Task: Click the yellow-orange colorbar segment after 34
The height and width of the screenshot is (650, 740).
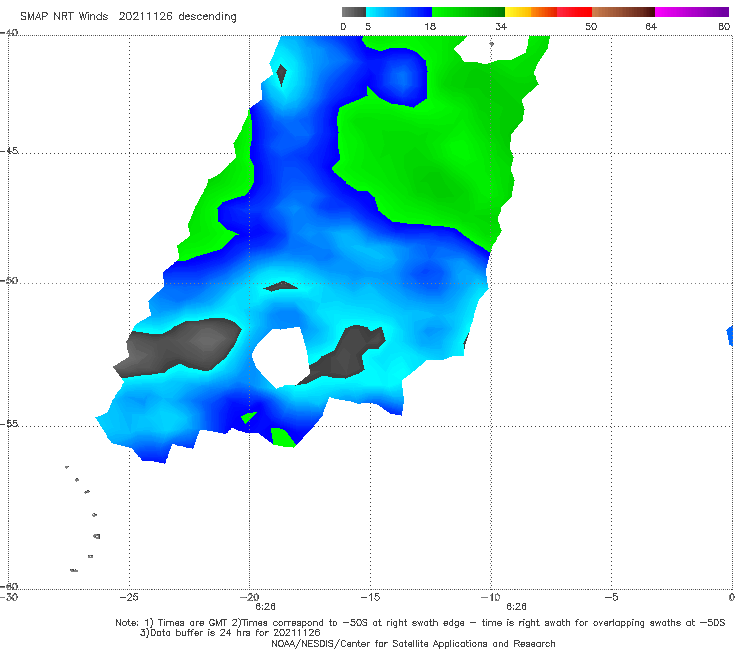Action: (x=531, y=12)
